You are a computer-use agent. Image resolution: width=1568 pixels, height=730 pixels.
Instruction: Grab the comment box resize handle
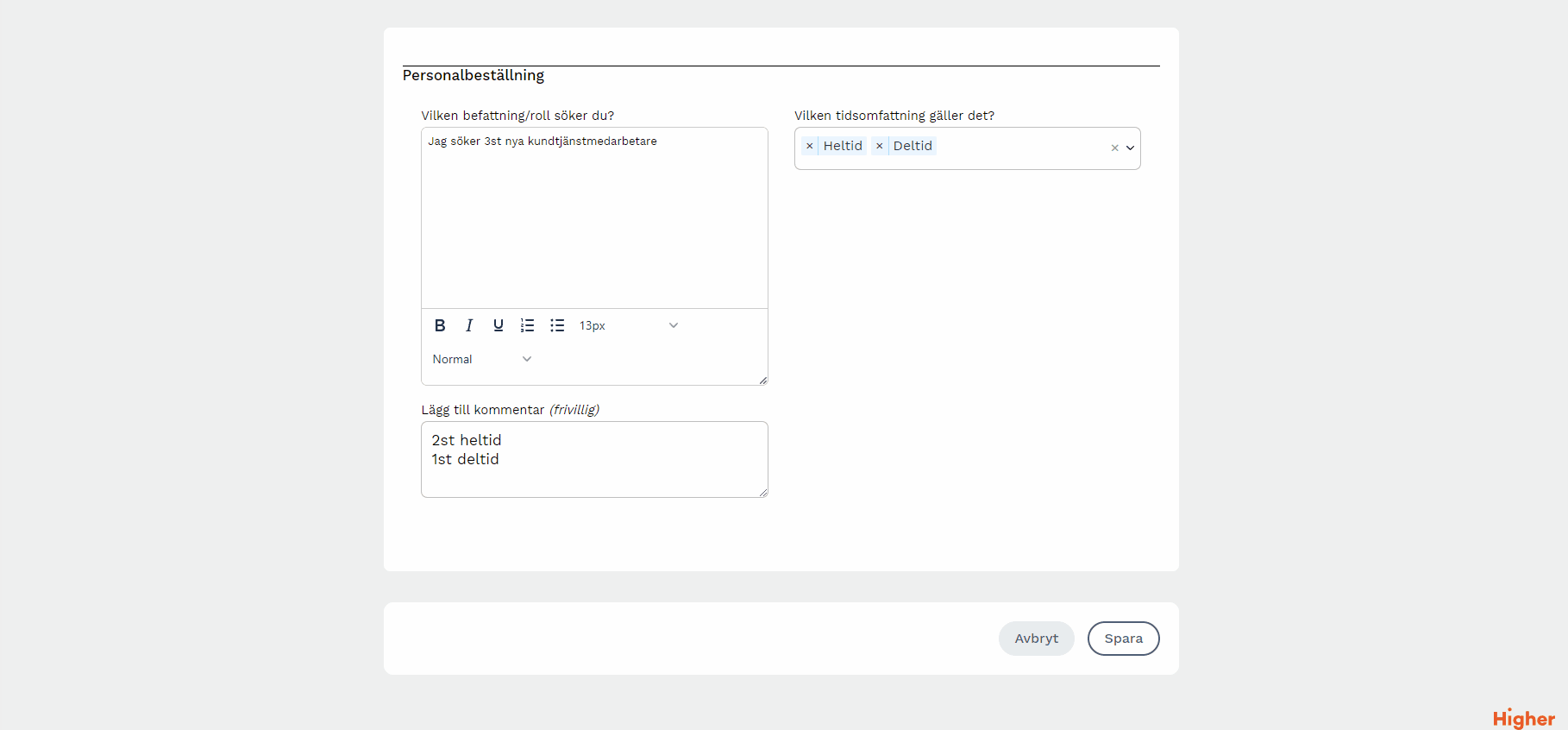click(763, 493)
